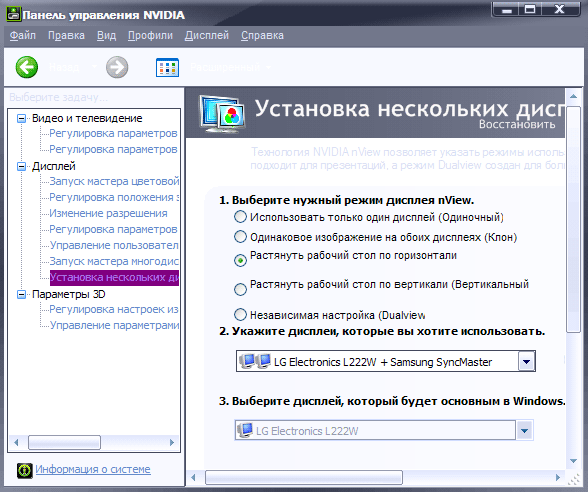Image resolution: width=588 pixels, height=492 pixels.
Task: Click the NVIDIA title bar app icon
Action: [x=14, y=14]
